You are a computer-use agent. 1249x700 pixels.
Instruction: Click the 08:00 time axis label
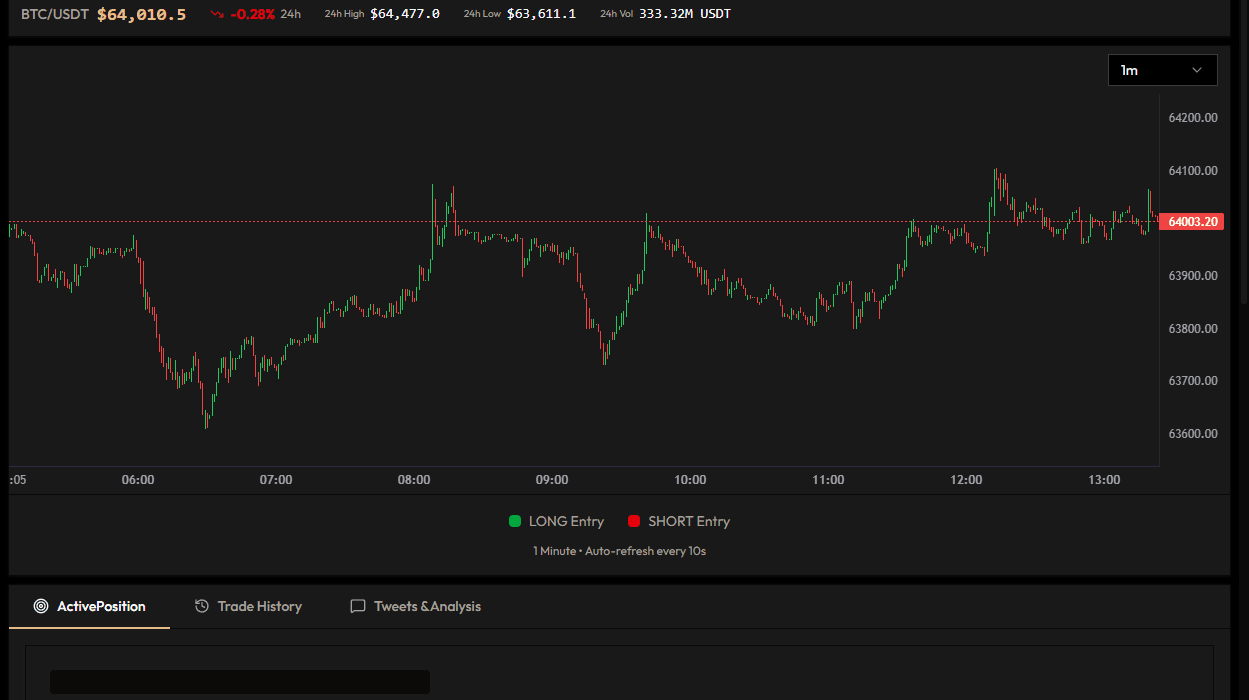414,480
